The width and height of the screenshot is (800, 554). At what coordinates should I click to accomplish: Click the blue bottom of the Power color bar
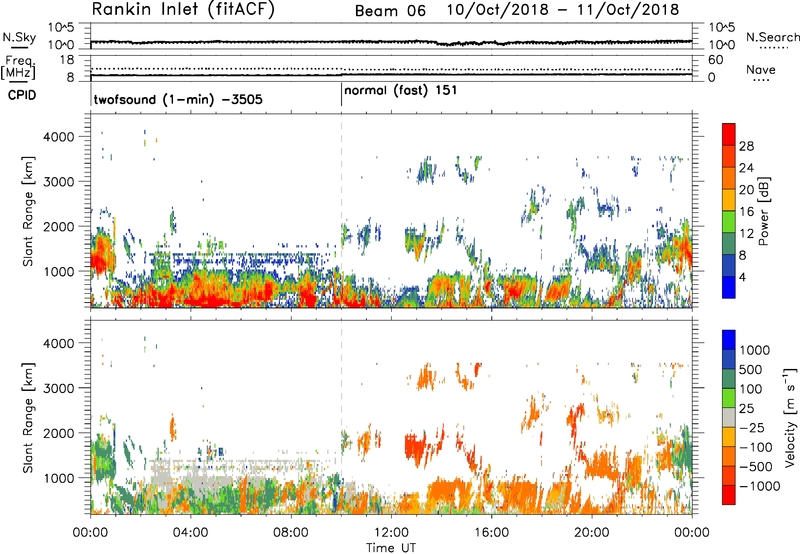pyautogui.click(x=729, y=287)
